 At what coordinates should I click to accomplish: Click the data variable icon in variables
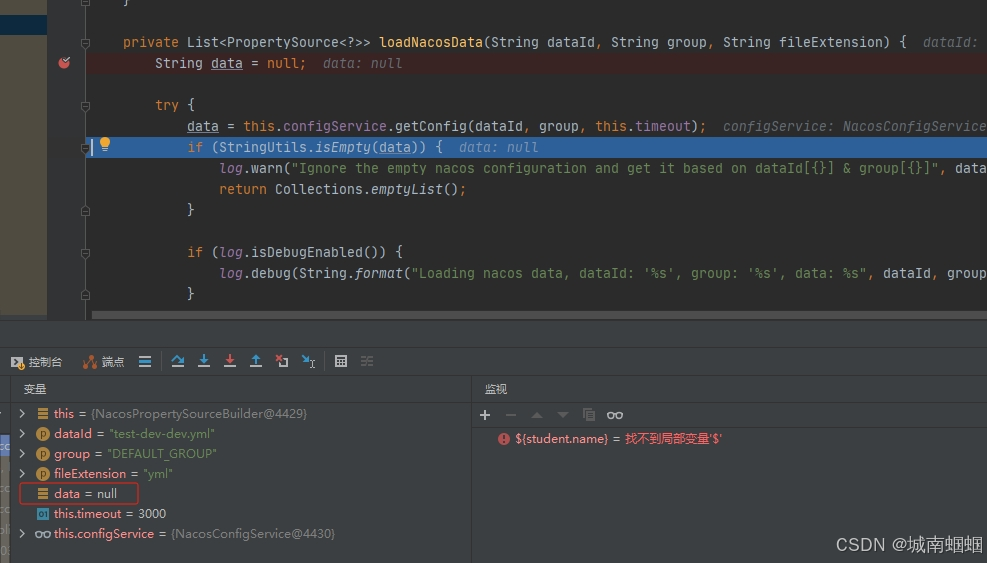[x=43, y=494]
